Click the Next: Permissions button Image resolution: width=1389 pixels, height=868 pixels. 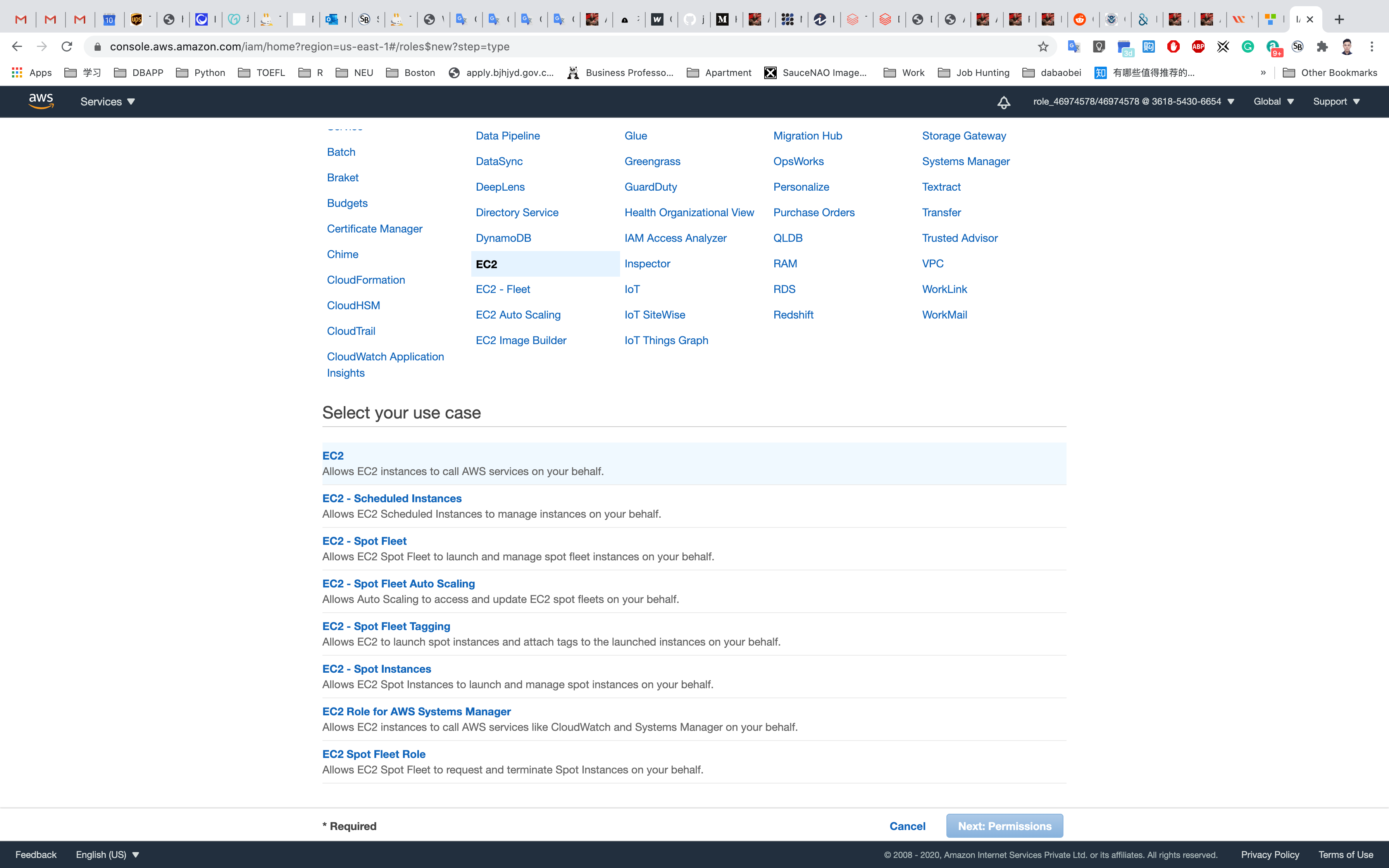tap(1004, 825)
